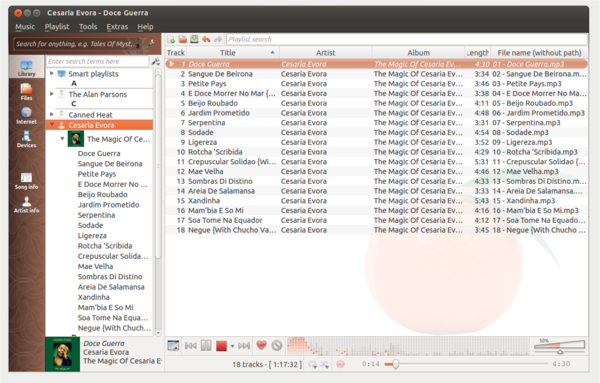The image size is (600, 383).
Task: Open the Devices sidebar tab
Action: pos(26,139)
